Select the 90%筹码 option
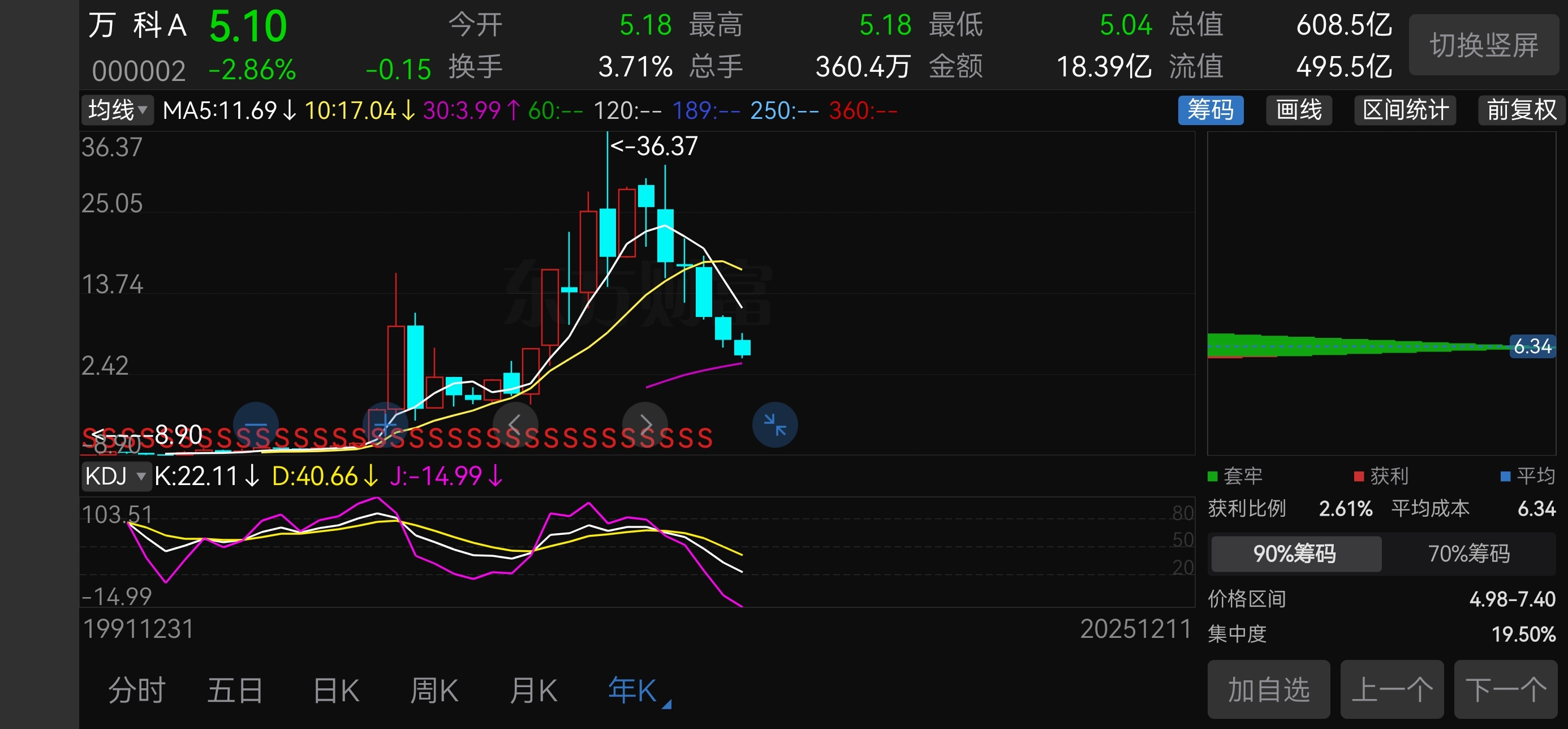The image size is (1568, 729). pos(1295,554)
